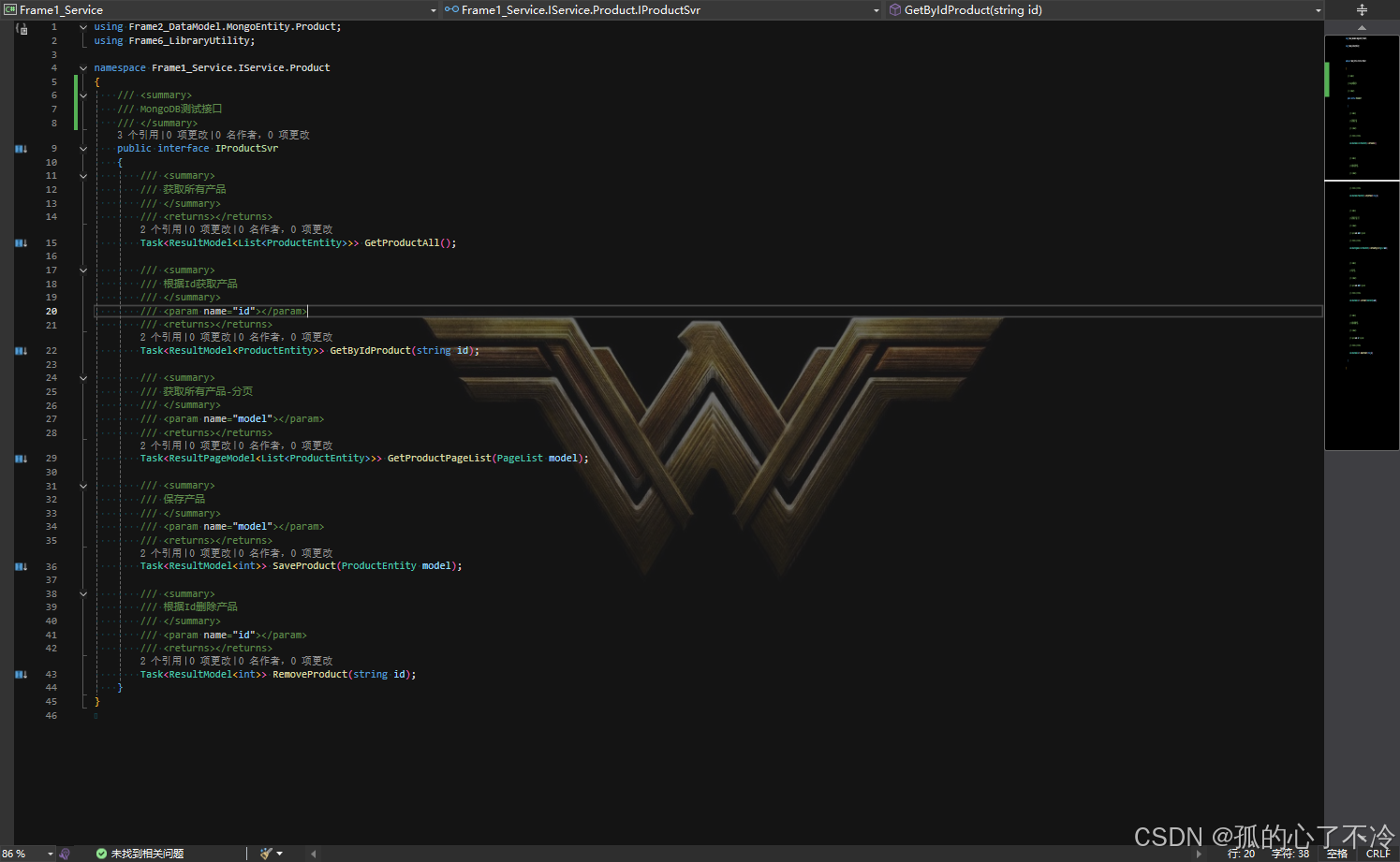Click line number 46 in the gutter

point(51,716)
